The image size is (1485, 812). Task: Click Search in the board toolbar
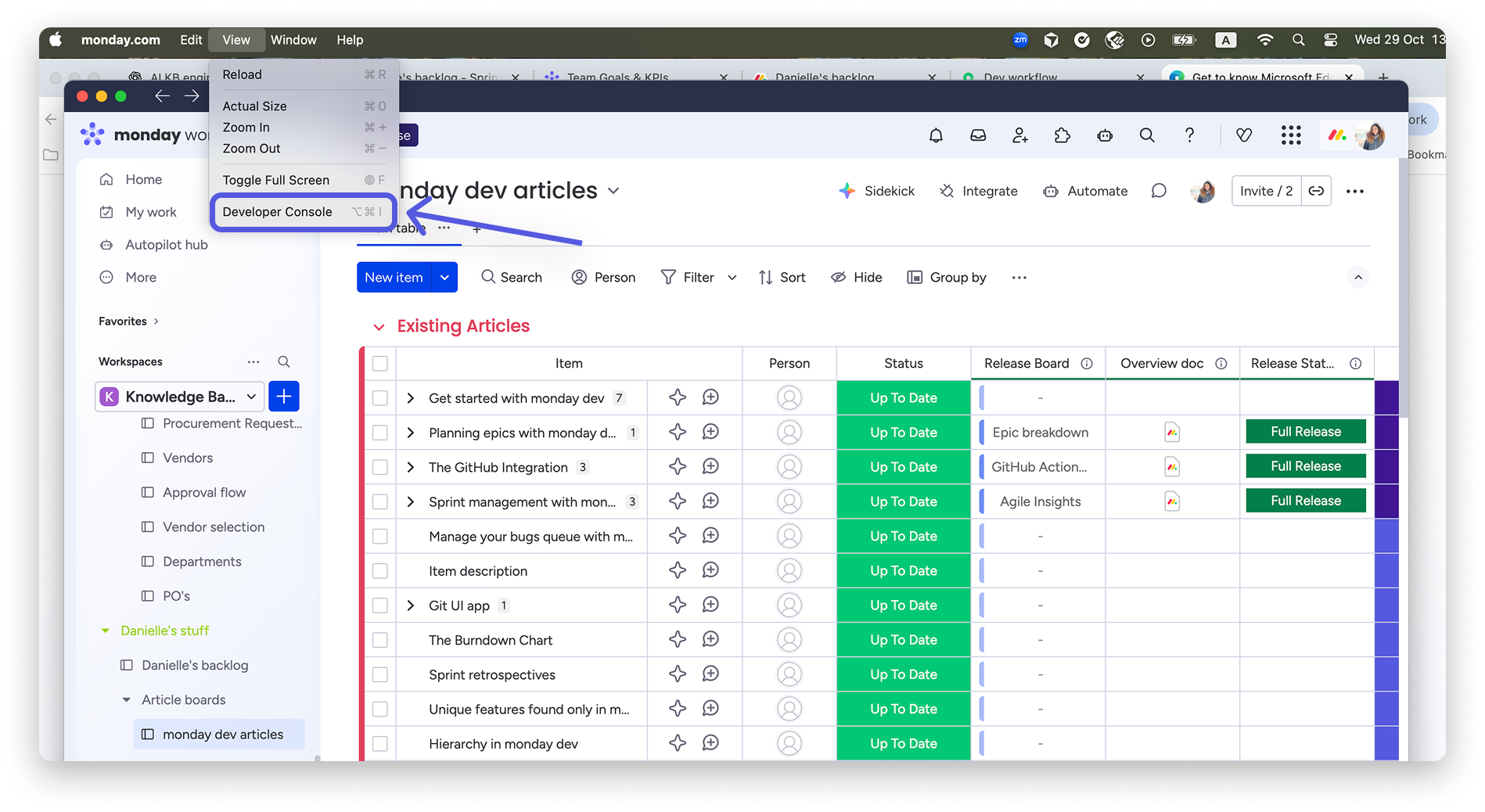point(512,278)
